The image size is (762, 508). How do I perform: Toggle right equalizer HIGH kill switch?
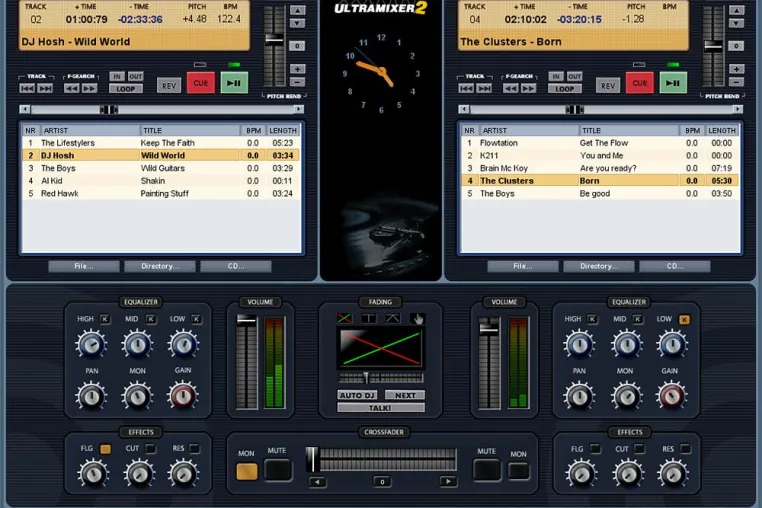[592, 319]
